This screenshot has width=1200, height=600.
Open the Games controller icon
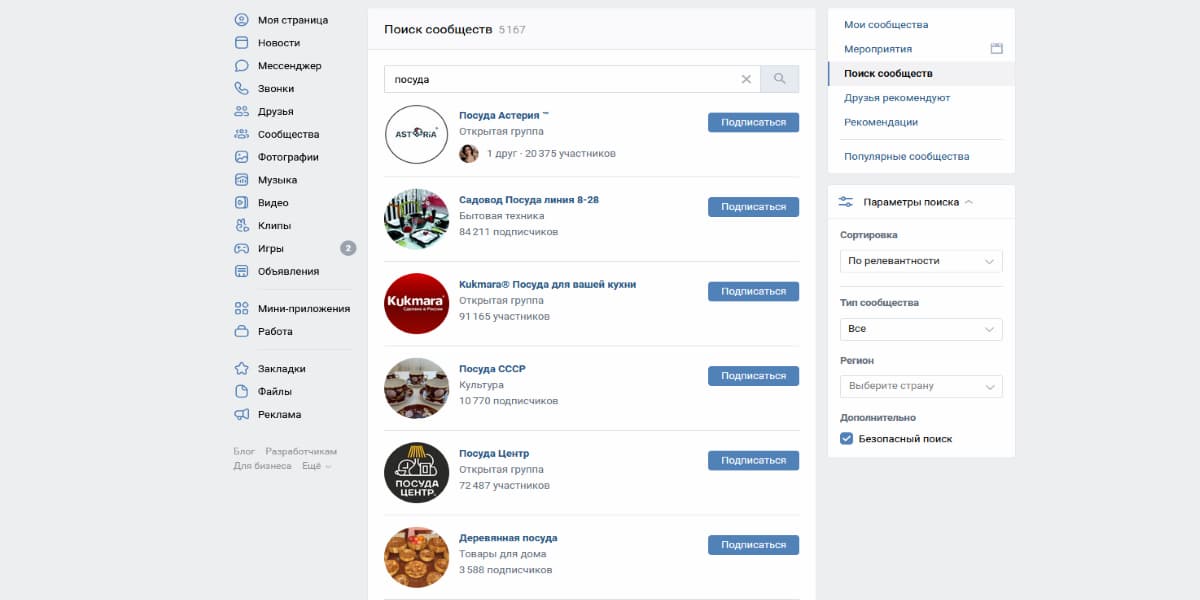(241, 249)
